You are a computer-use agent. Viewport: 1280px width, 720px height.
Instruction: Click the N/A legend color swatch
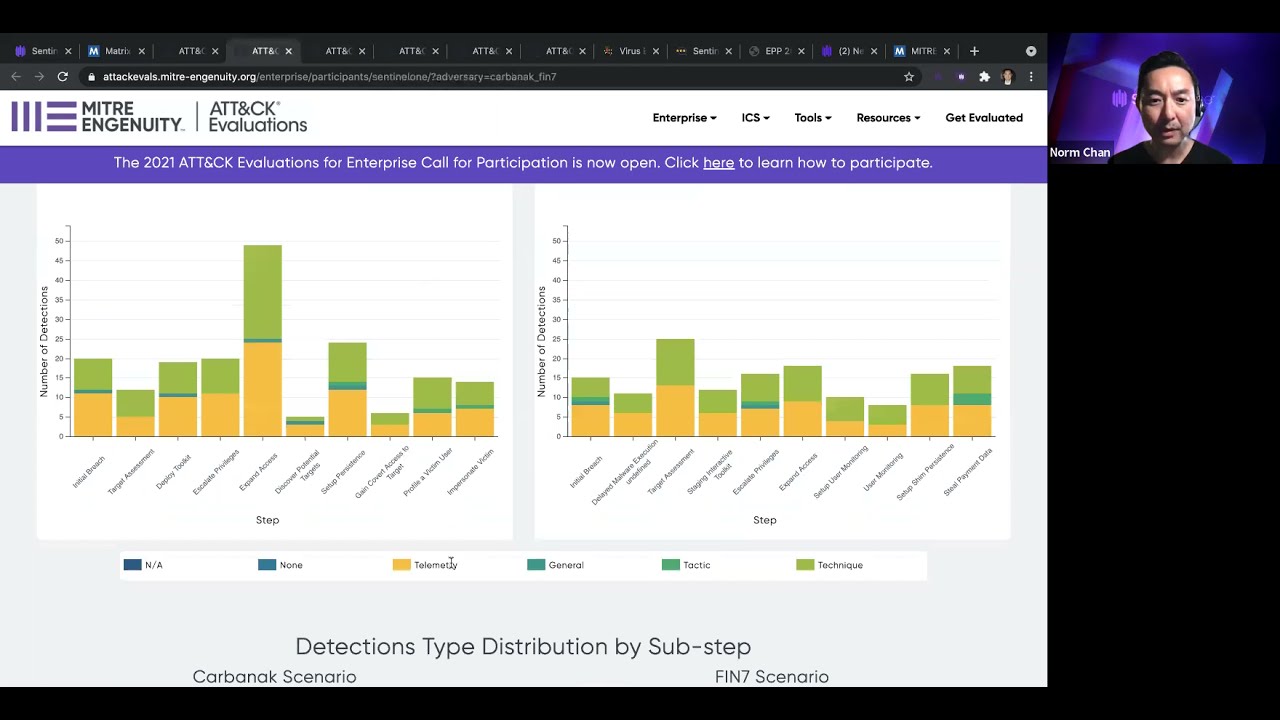tap(132, 565)
